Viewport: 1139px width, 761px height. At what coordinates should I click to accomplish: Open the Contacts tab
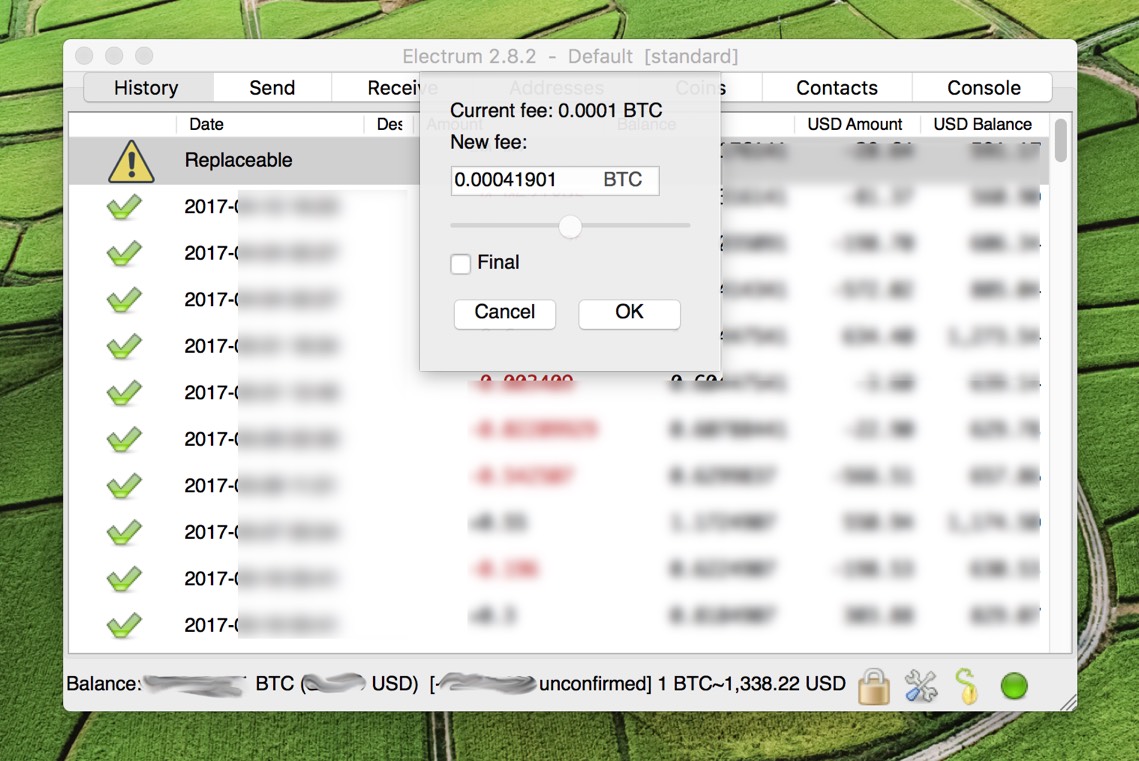[x=837, y=88]
